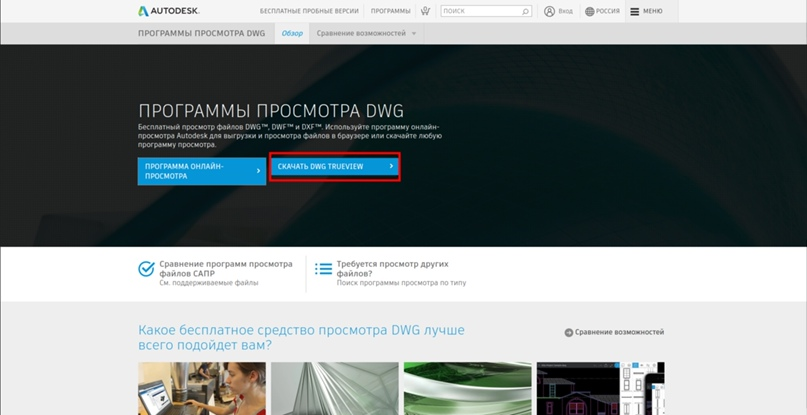
Task: Open thumbnail with green curved architecture
Action: 467,388
